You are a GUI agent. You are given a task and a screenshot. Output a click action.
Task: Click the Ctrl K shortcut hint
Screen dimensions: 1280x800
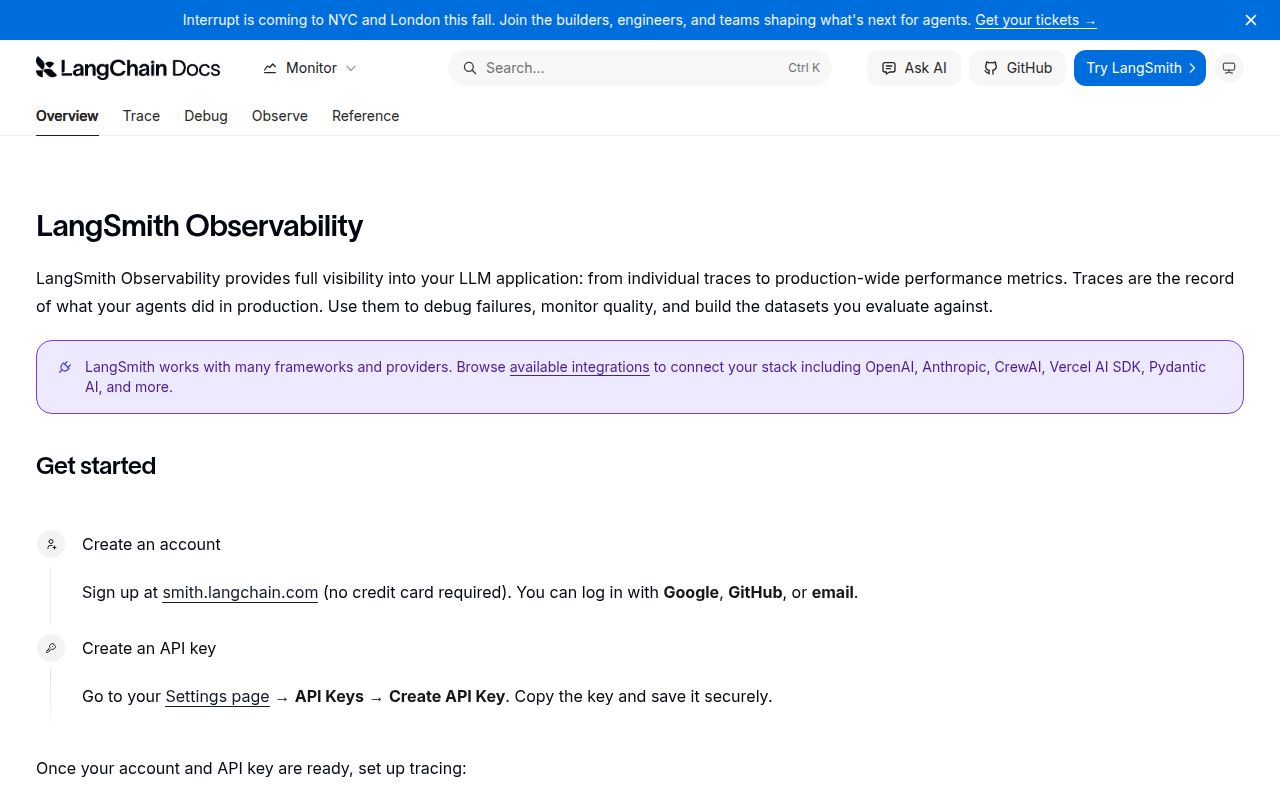pos(804,68)
